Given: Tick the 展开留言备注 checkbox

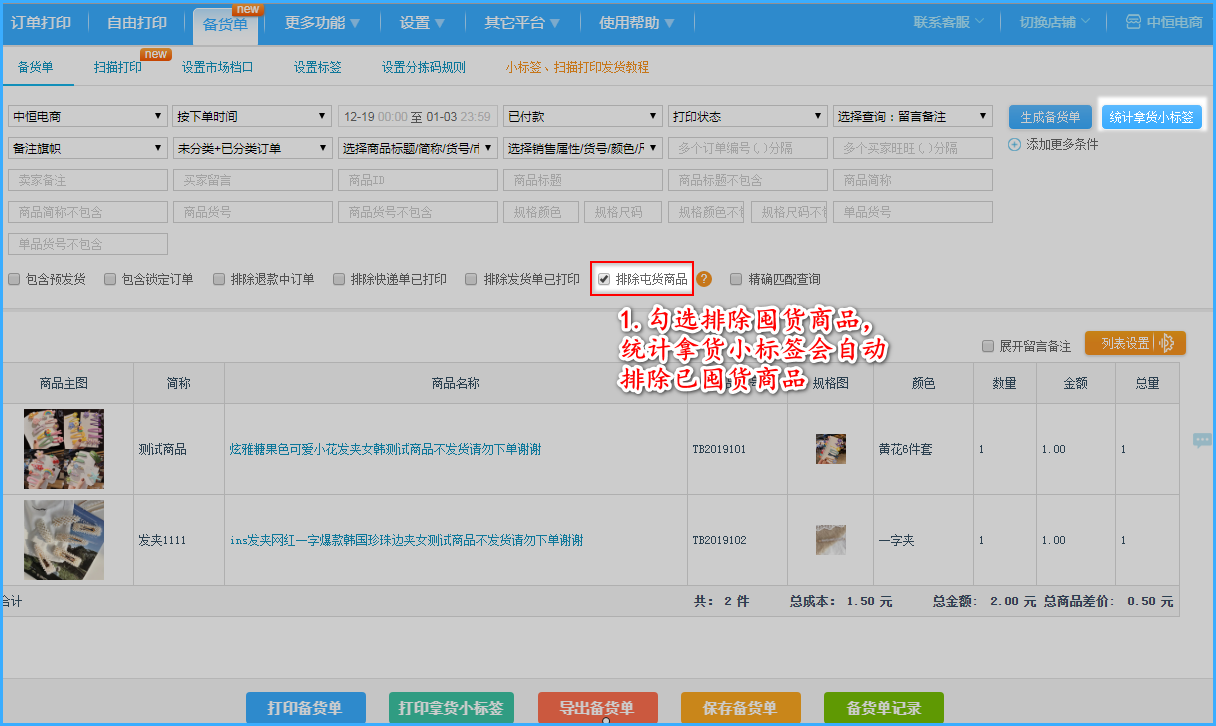Looking at the screenshot, I should [x=989, y=346].
